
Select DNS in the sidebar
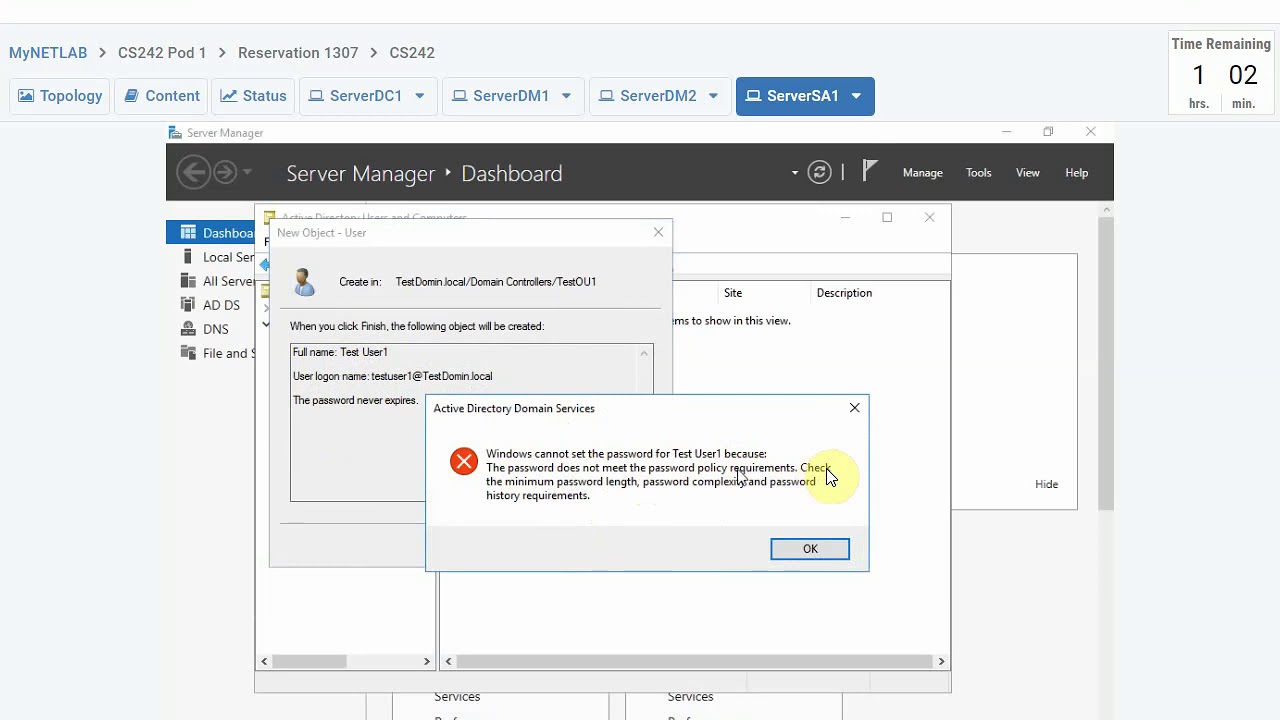[216, 329]
